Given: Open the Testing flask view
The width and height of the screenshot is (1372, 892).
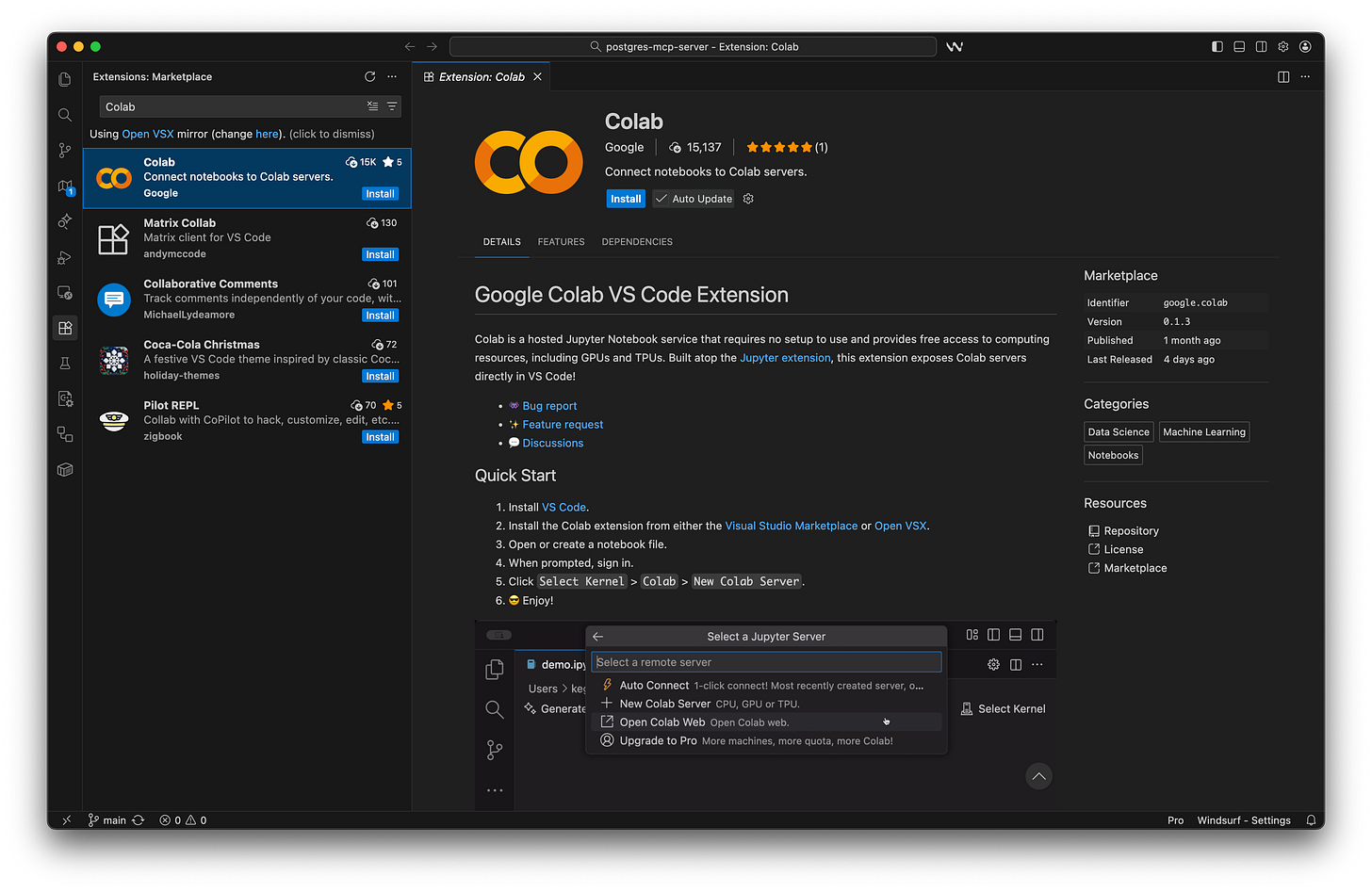Looking at the screenshot, I should click(65, 364).
